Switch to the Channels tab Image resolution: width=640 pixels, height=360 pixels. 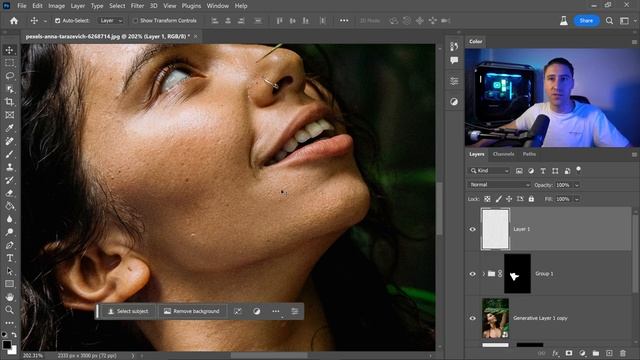pyautogui.click(x=503, y=154)
